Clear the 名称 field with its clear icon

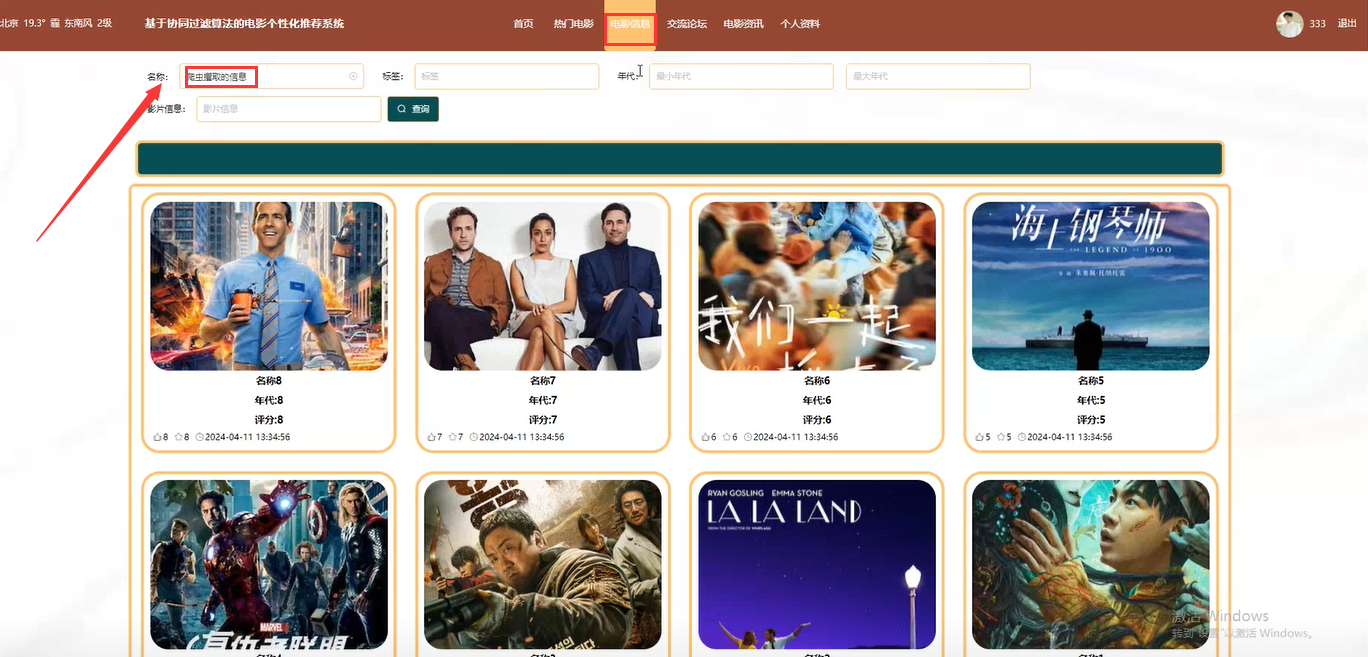(x=353, y=76)
